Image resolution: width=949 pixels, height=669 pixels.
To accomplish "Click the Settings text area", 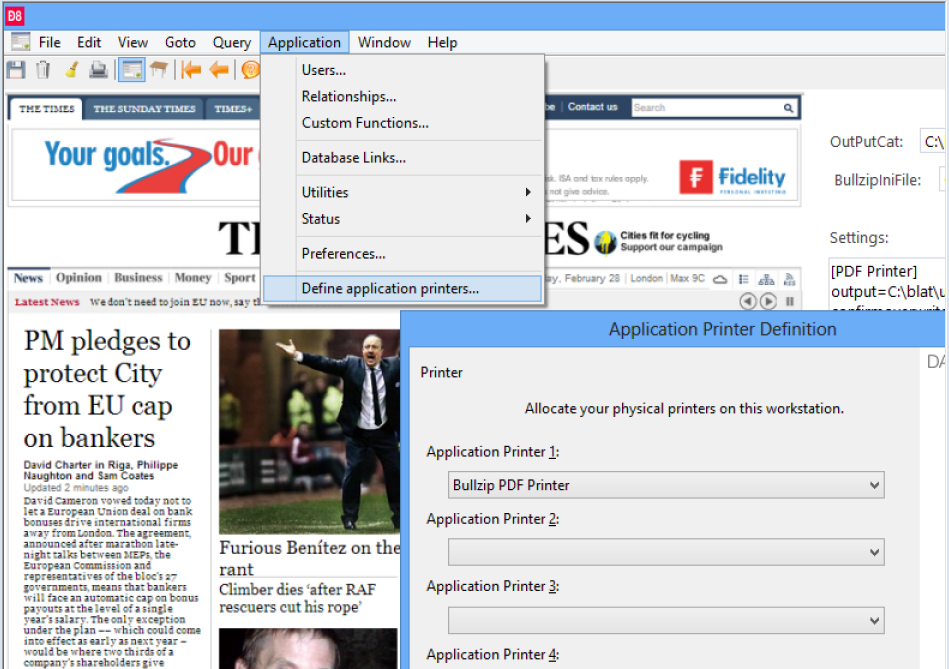I will (x=887, y=285).
